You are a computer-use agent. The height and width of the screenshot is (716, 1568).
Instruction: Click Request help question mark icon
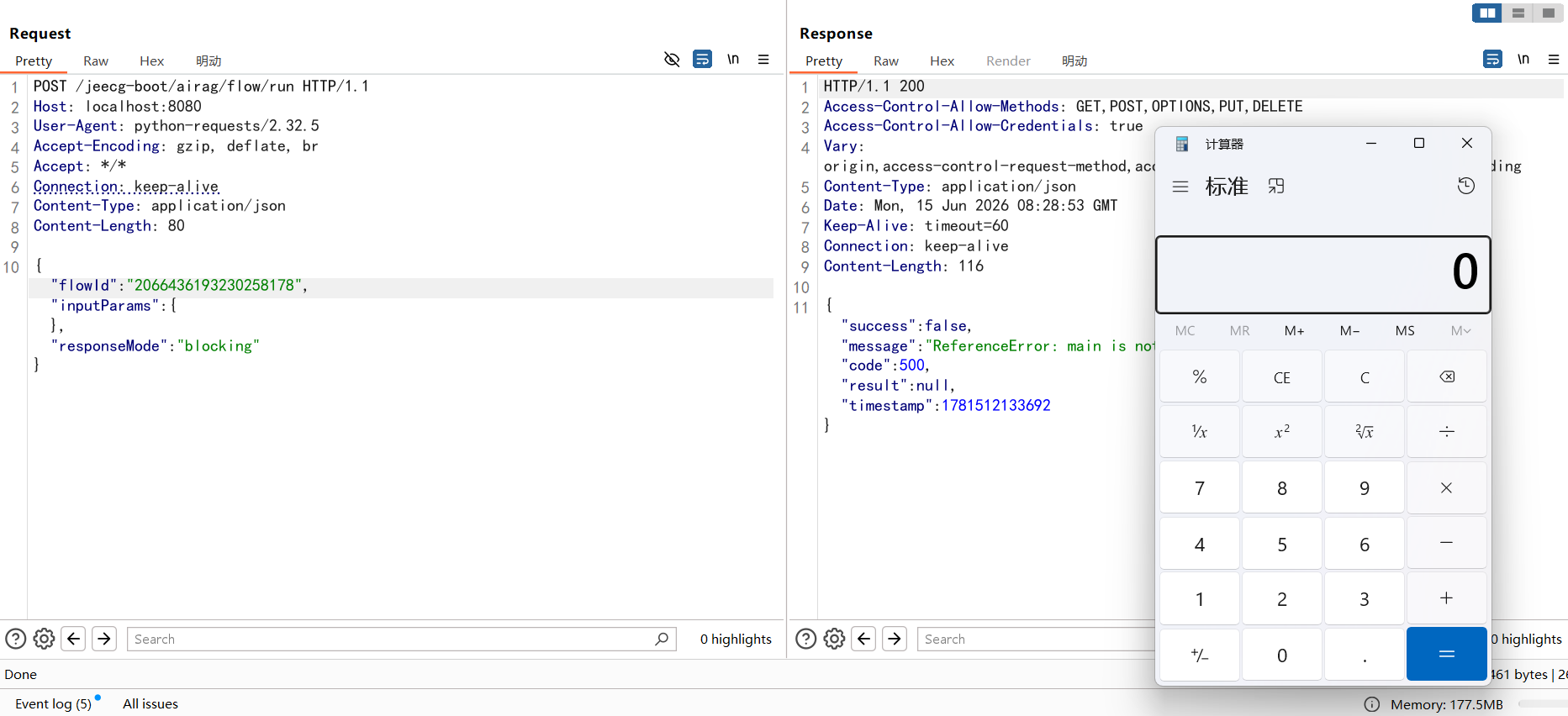pyautogui.click(x=16, y=640)
